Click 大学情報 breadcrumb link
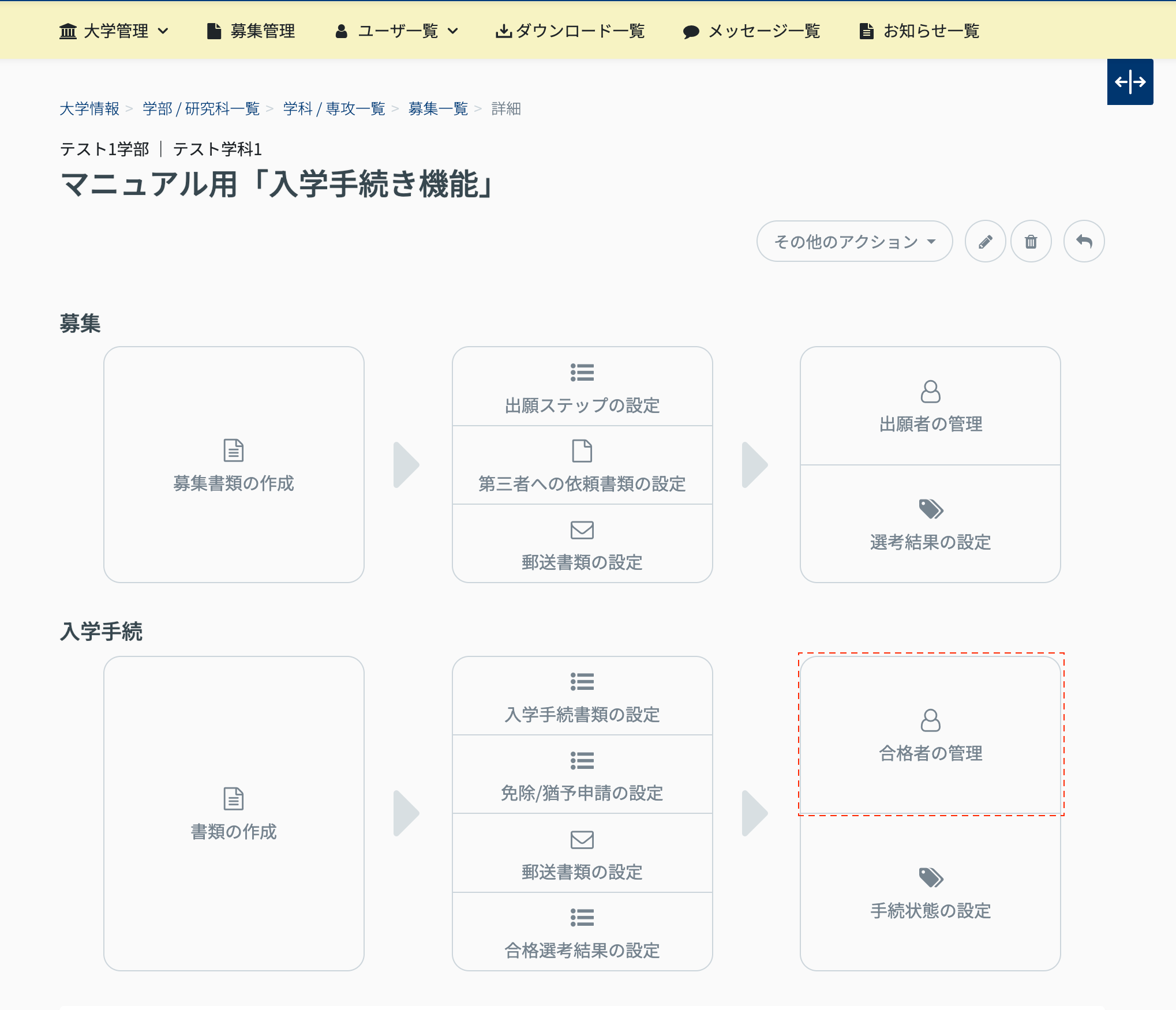Screen dimensions: 1176x1010 point(89,109)
